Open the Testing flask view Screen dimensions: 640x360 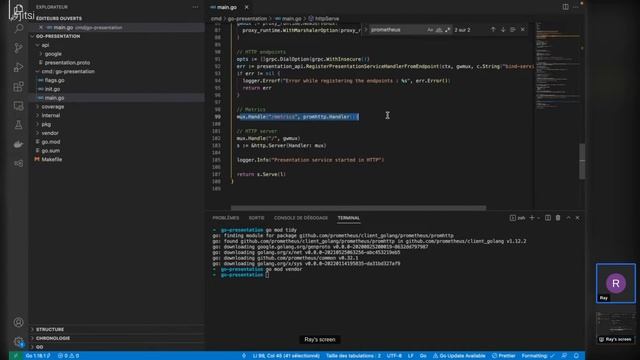(x=18, y=125)
